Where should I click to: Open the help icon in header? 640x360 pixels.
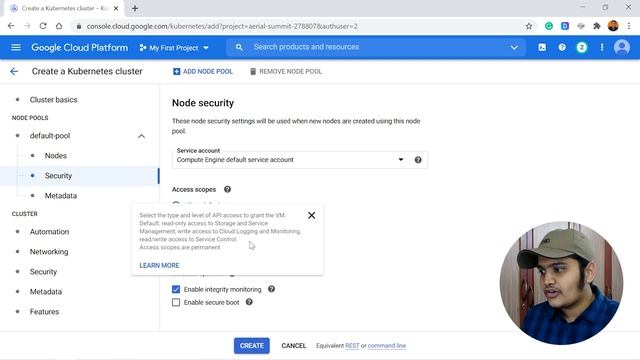[562, 47]
